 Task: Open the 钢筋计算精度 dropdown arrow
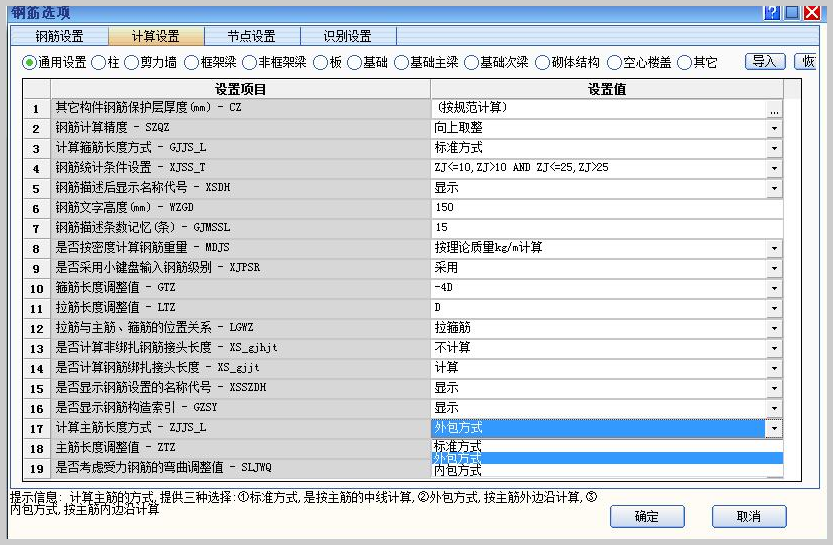773,128
